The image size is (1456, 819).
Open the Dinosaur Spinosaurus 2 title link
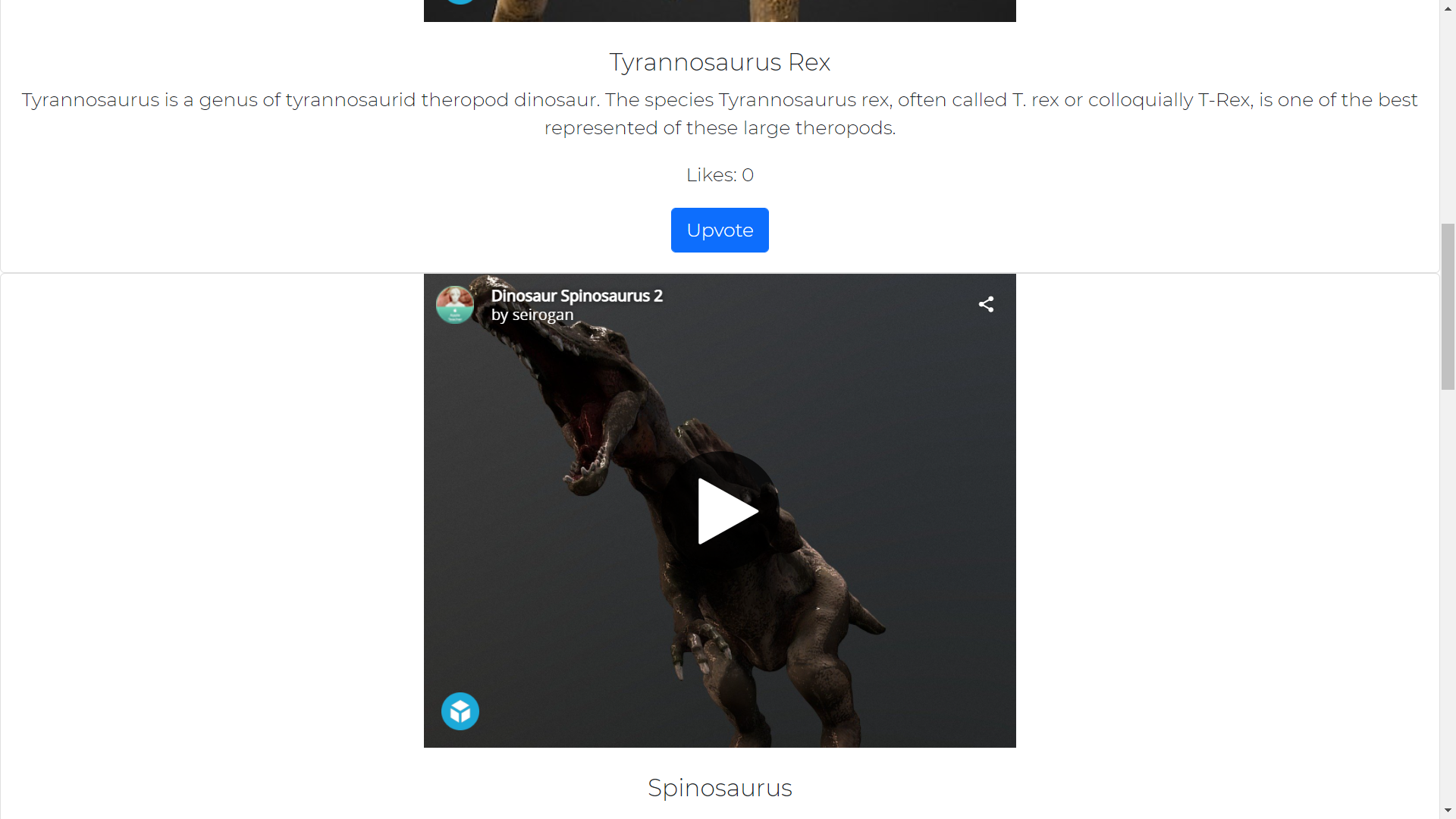click(576, 296)
